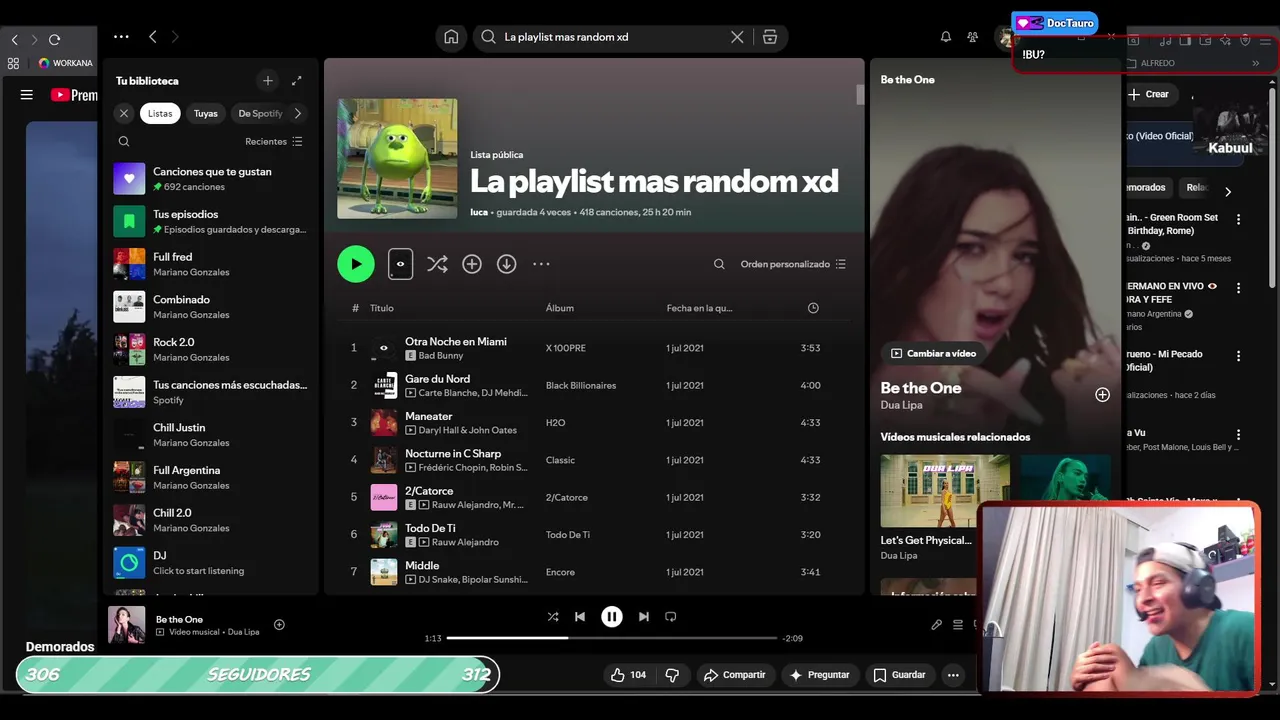Click YouTube Compartir button

(x=735, y=675)
